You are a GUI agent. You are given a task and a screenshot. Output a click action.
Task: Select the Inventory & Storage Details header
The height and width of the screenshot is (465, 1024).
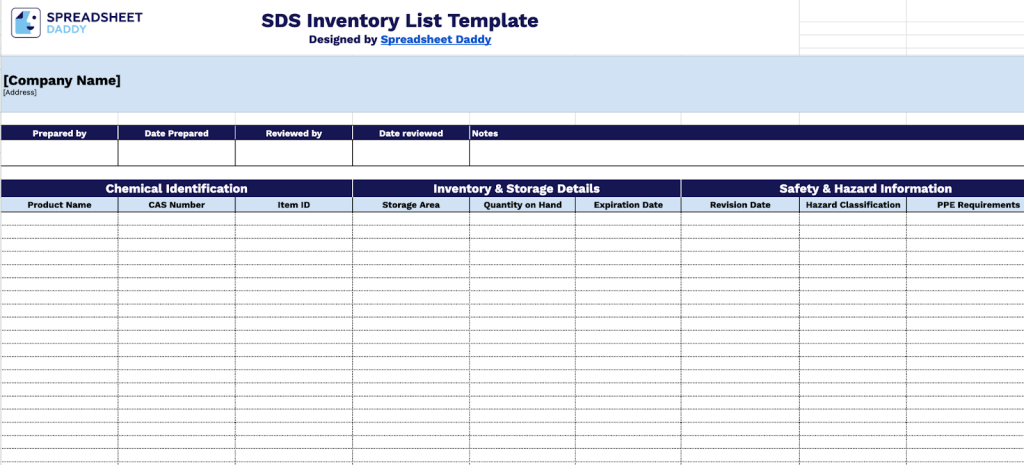(516, 188)
